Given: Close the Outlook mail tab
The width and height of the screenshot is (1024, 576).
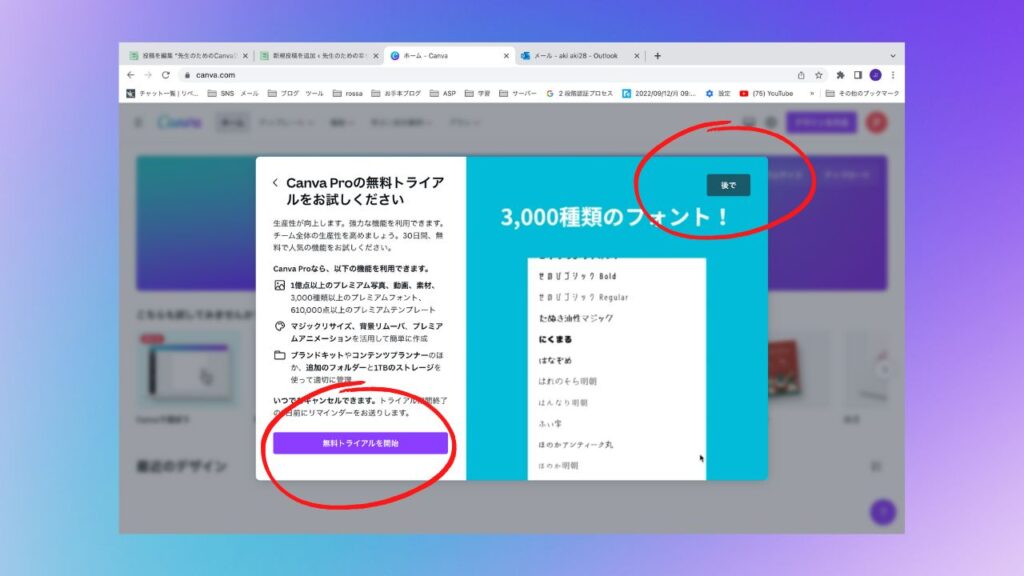Looking at the screenshot, I should (x=637, y=56).
